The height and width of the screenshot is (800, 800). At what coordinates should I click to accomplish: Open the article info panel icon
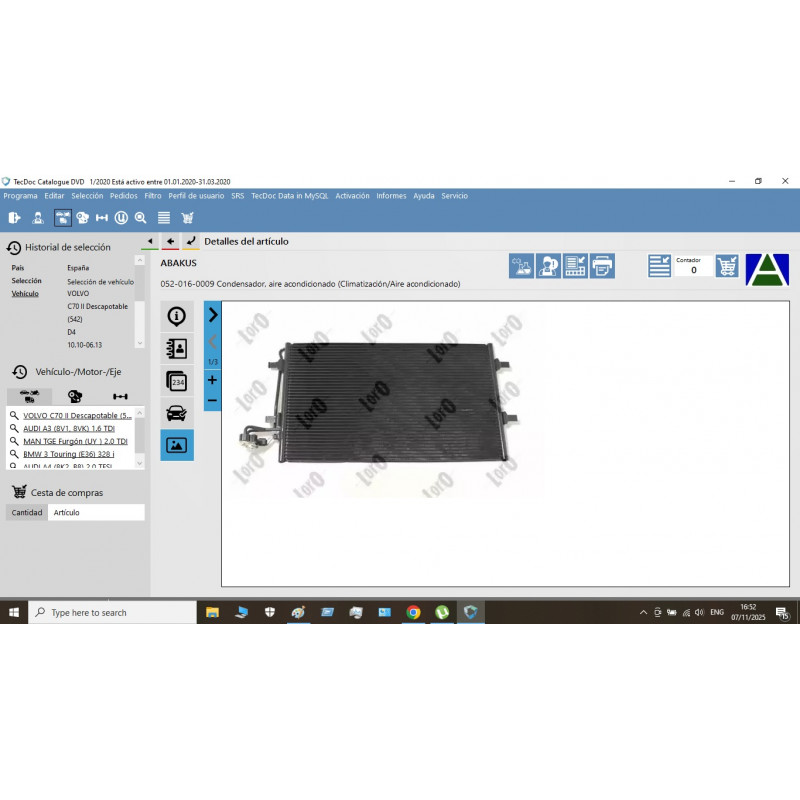click(177, 317)
